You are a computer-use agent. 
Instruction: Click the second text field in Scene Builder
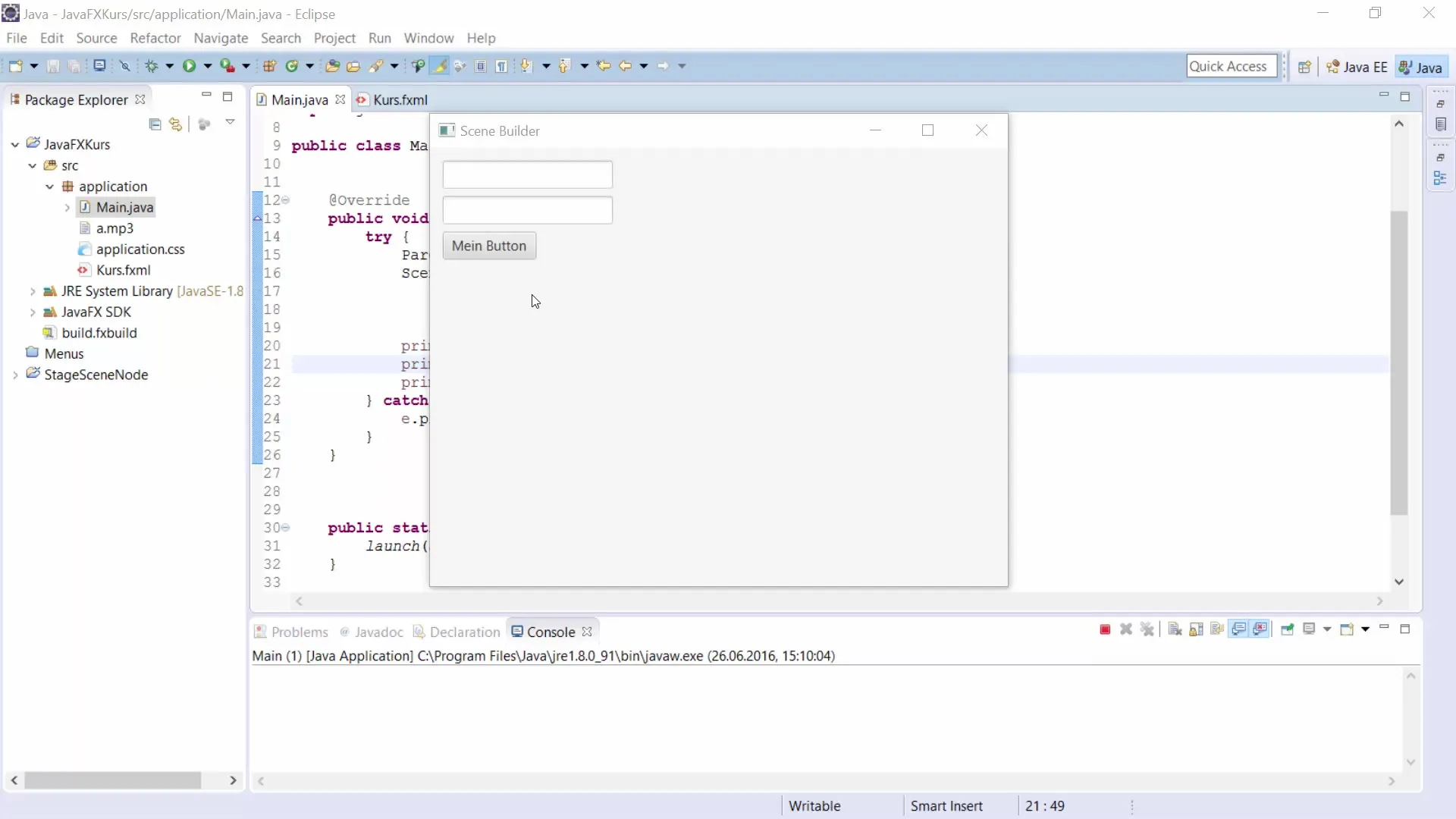(527, 210)
